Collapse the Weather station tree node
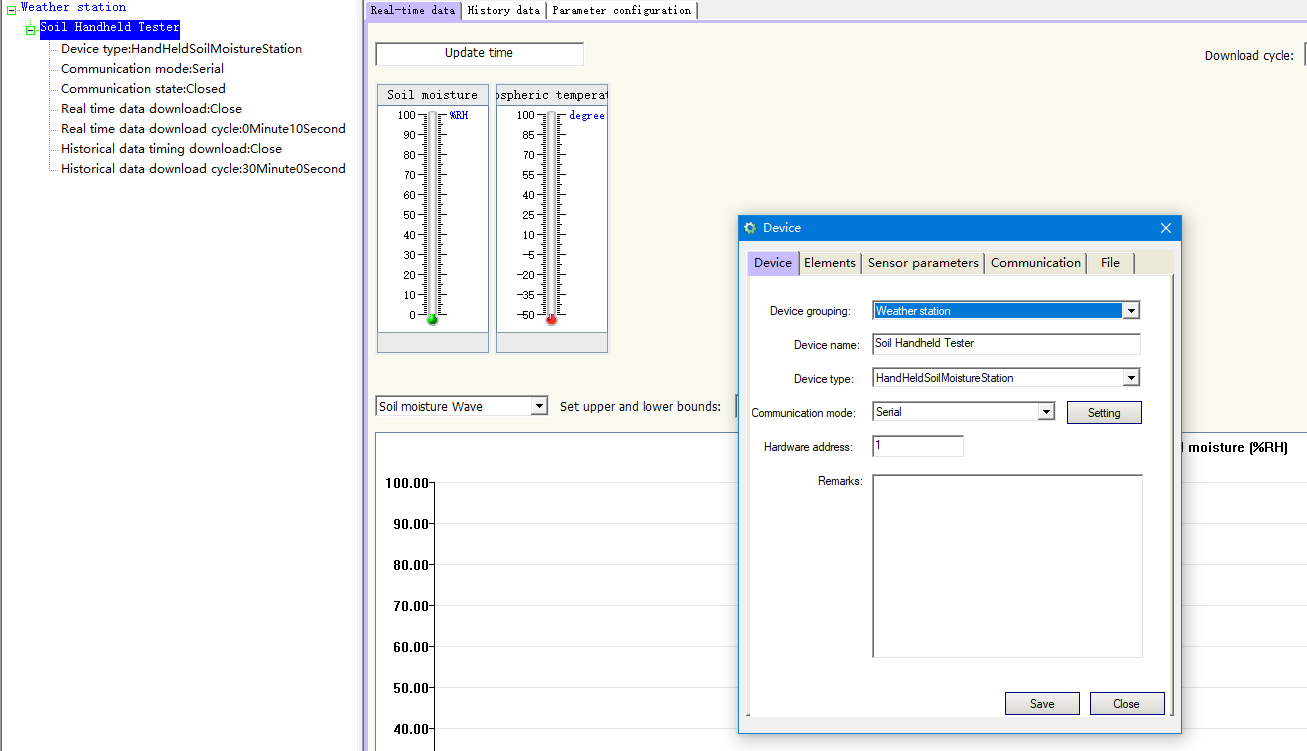The image size is (1307, 751). coord(11,10)
